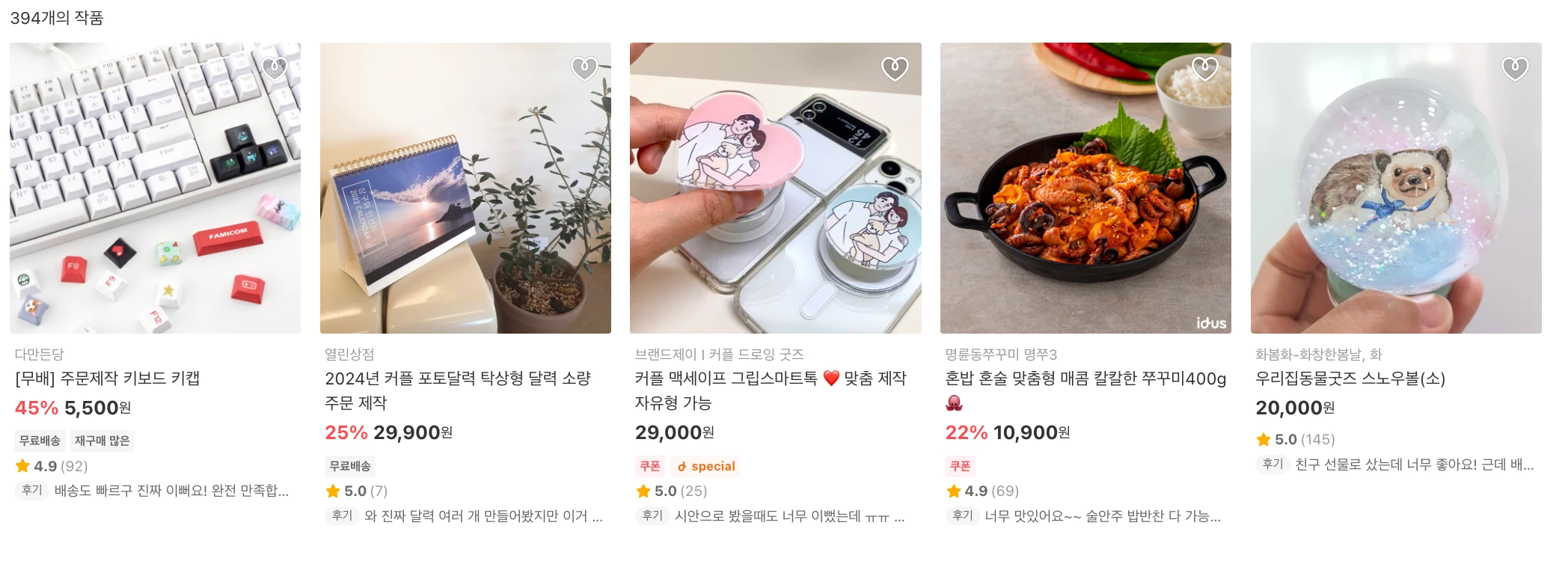Click the 쿠폰 badge on the grip tok listing
The image size is (1568, 561).
651,466
